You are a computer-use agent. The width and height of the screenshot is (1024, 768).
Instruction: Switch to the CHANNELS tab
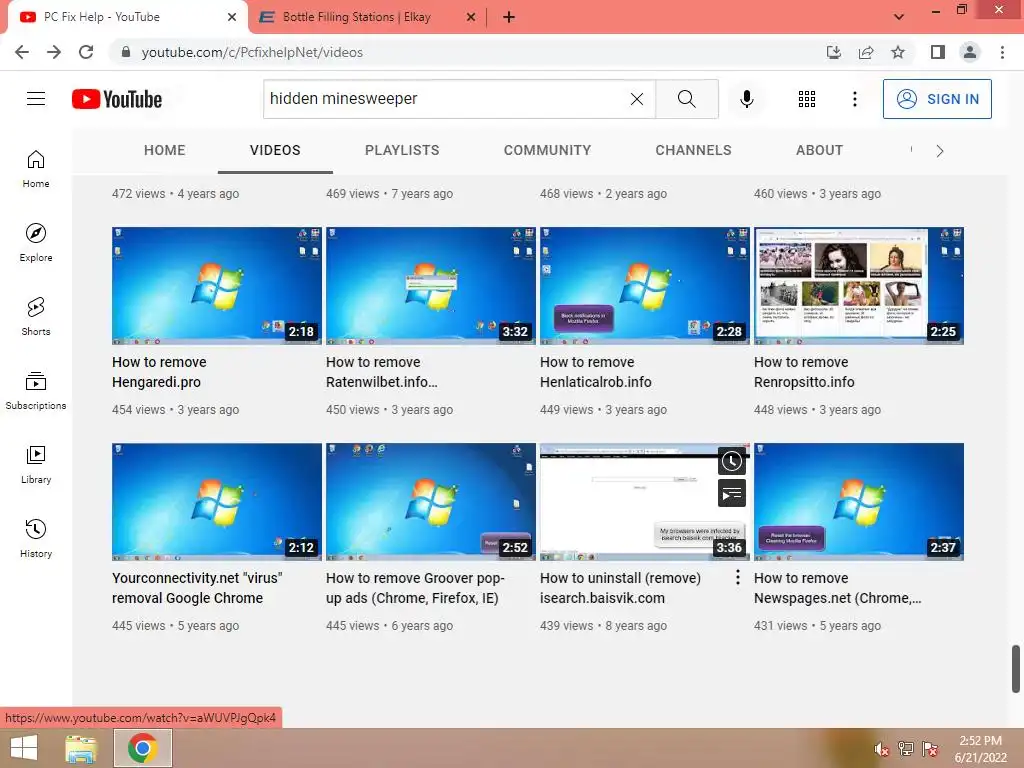[x=694, y=150]
